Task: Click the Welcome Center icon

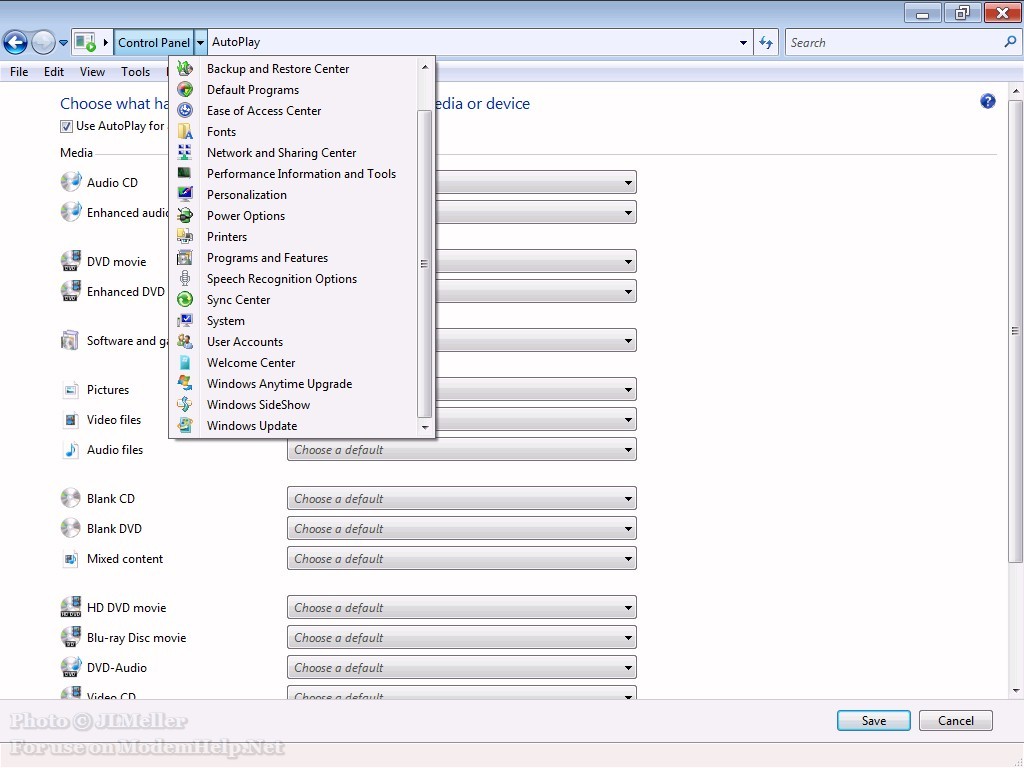Action: pos(185,362)
